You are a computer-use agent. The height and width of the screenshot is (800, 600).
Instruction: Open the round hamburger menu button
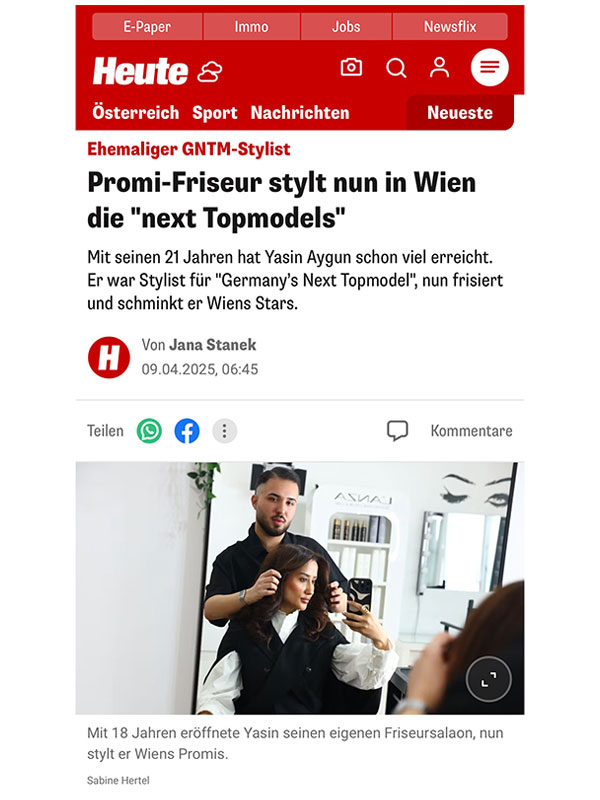[x=489, y=67]
